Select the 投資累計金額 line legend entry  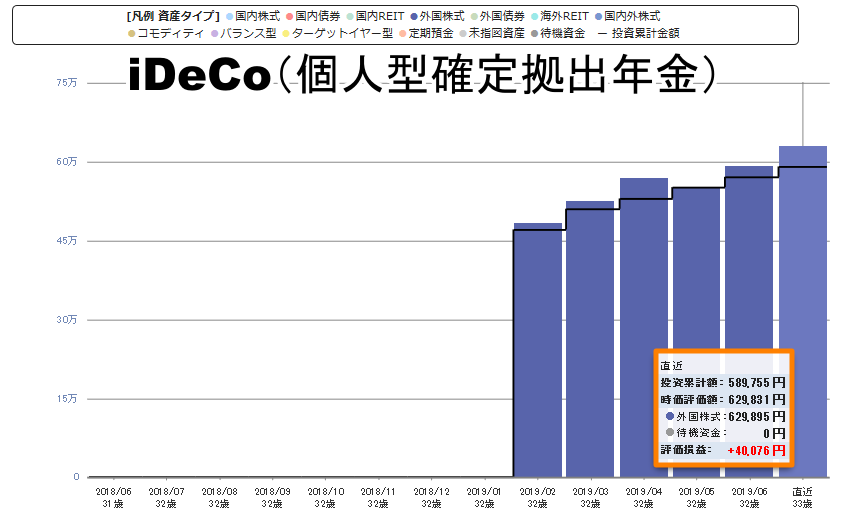coord(639,33)
